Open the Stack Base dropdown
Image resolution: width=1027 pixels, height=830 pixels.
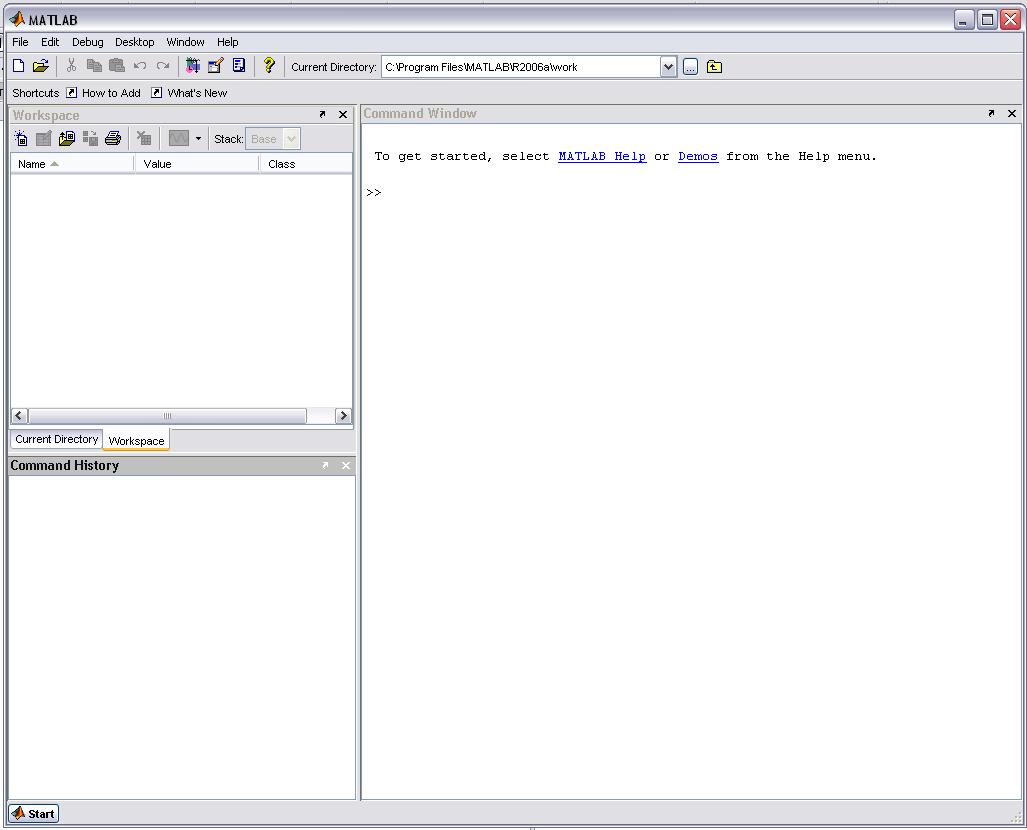273,139
